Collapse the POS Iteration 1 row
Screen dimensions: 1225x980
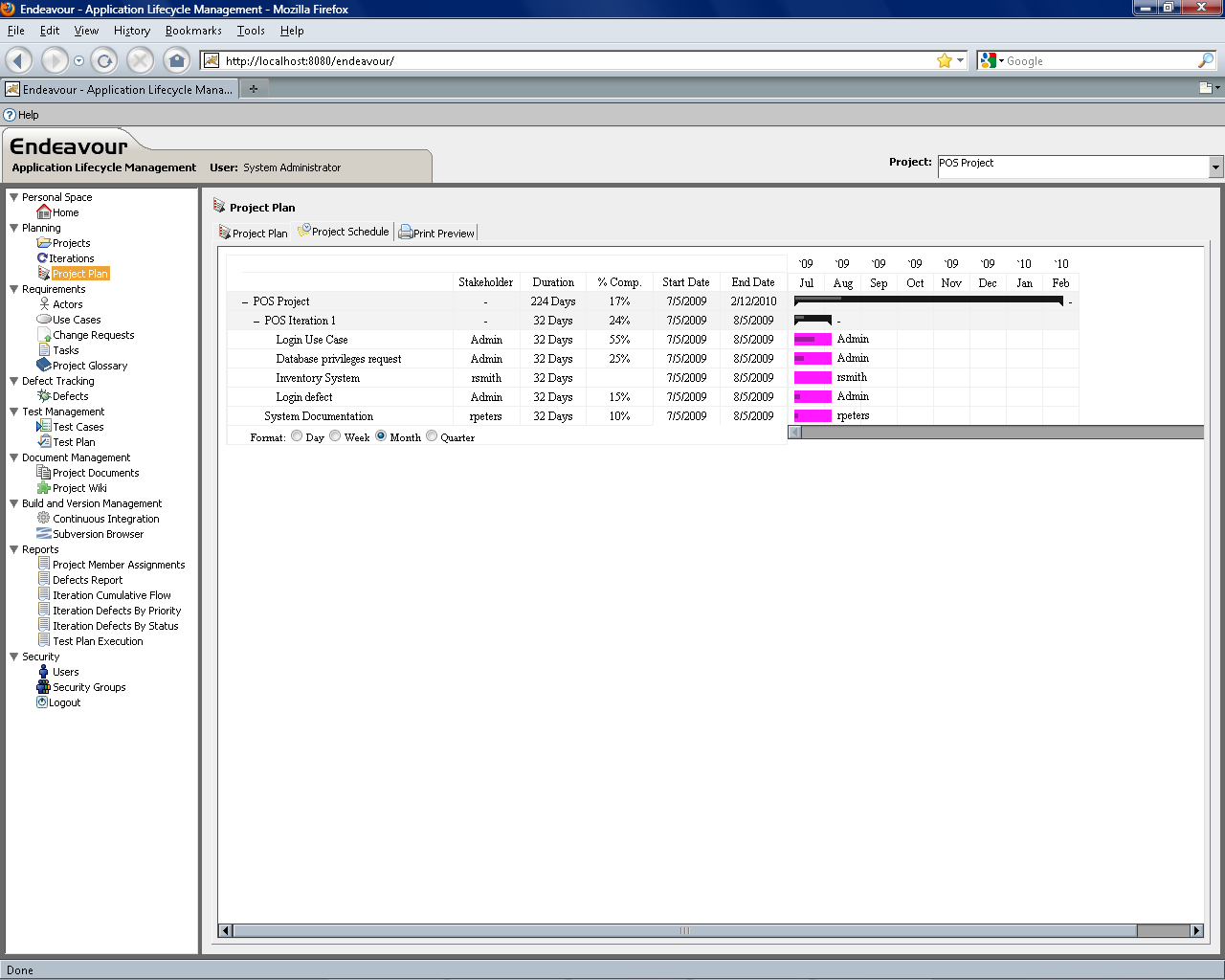[256, 322]
